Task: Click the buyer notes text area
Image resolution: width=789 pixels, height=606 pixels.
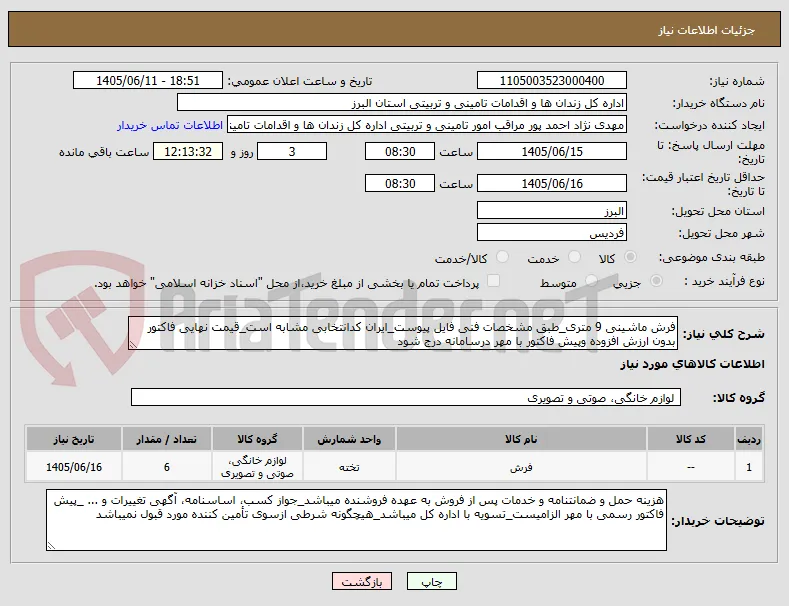Action: pyautogui.click(x=356, y=520)
